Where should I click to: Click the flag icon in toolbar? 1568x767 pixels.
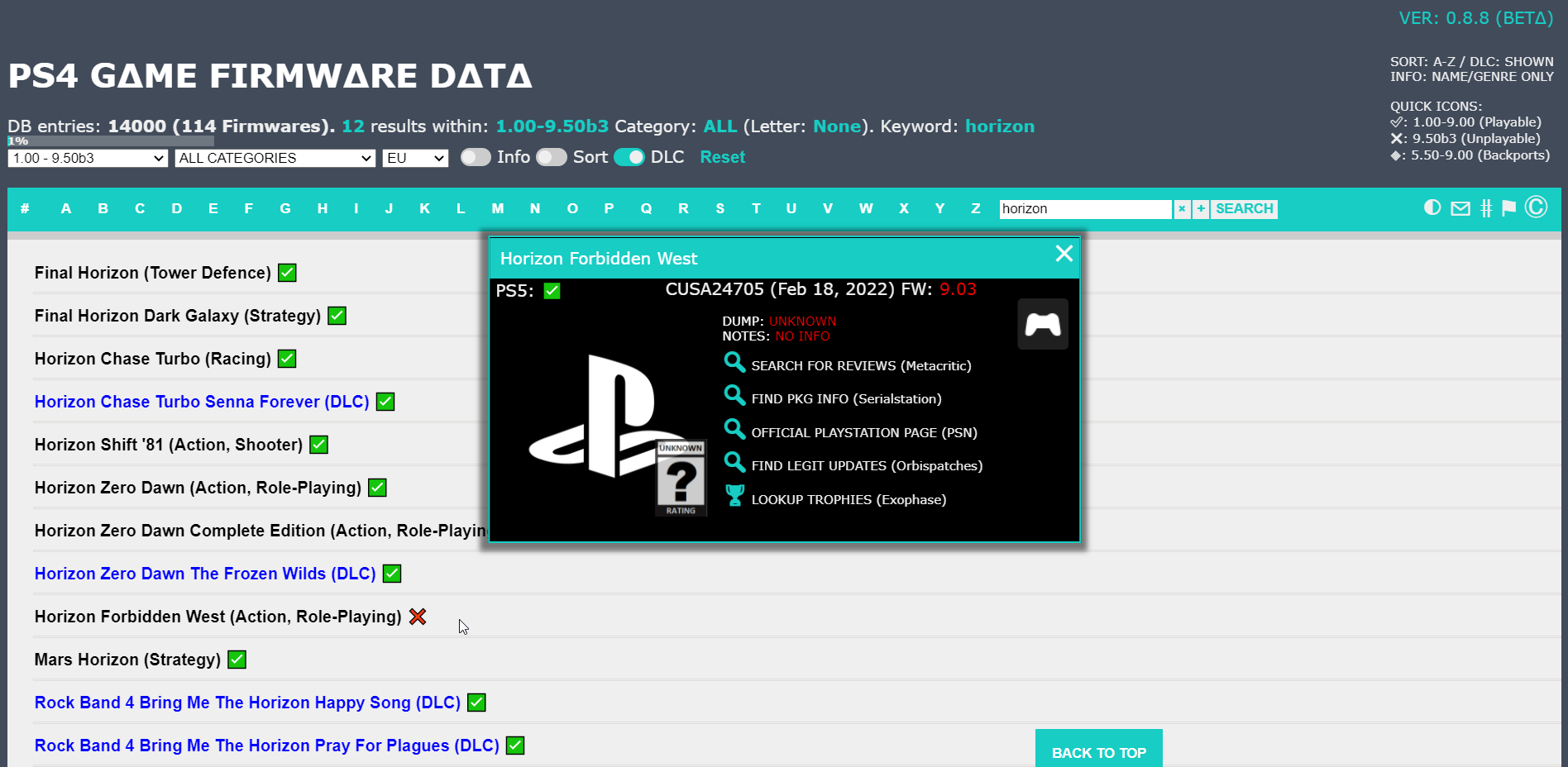[x=1509, y=207]
